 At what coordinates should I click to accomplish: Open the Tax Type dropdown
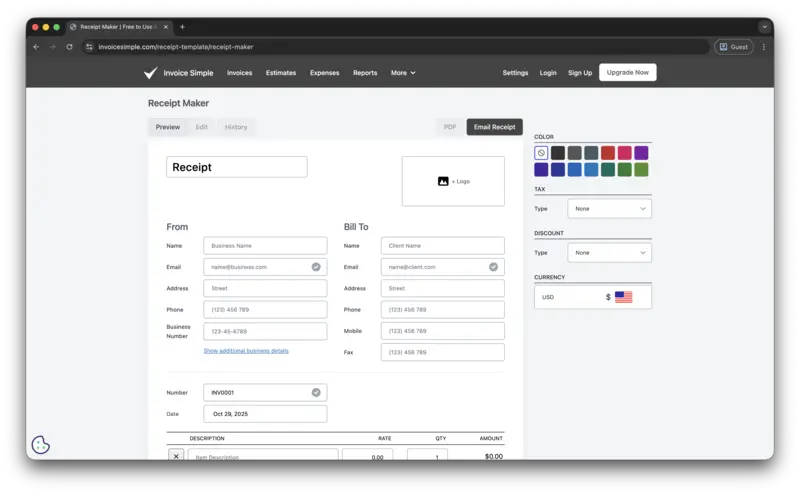[x=609, y=209]
